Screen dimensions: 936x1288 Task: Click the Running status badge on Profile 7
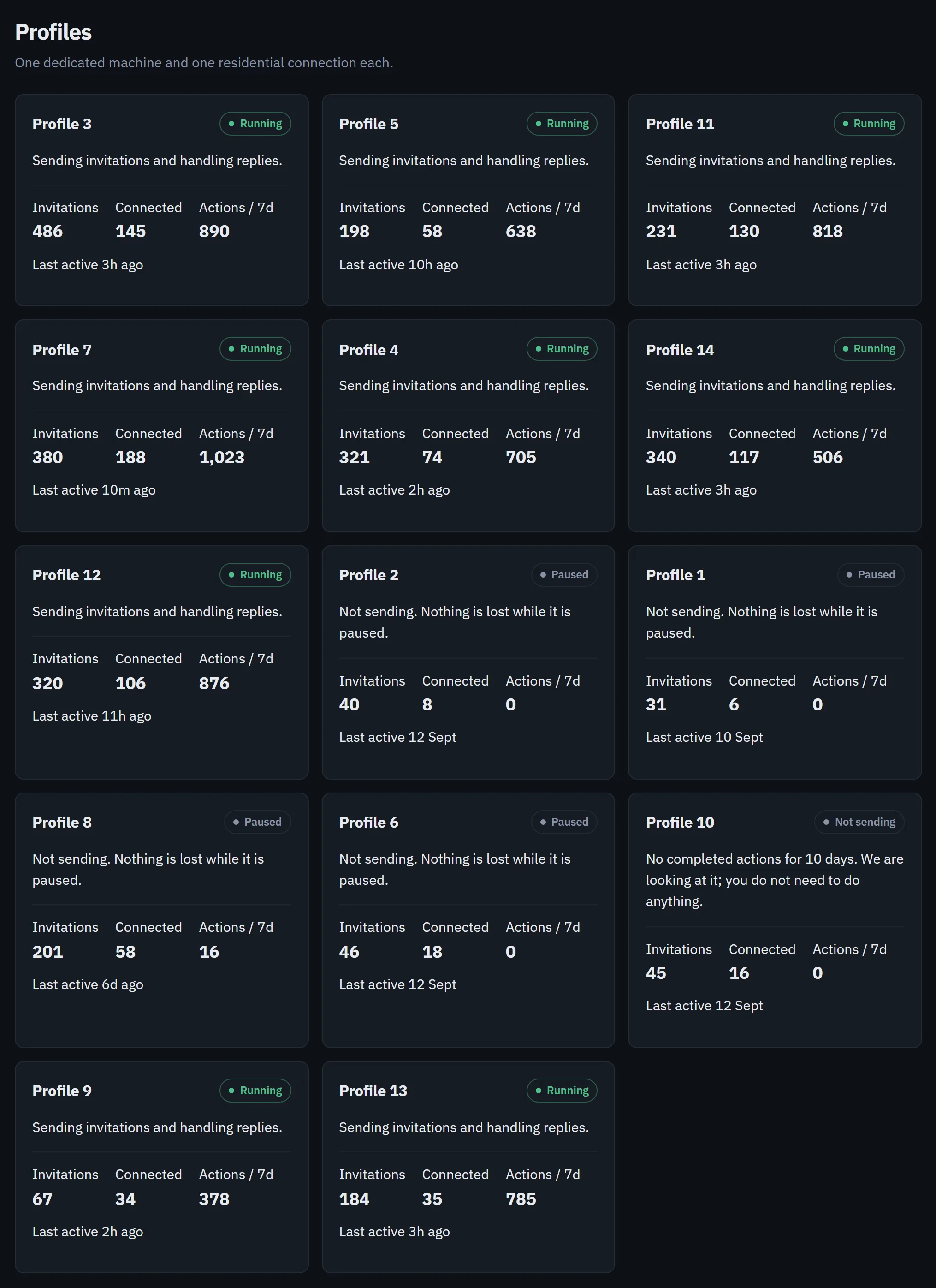pyautogui.click(x=255, y=349)
